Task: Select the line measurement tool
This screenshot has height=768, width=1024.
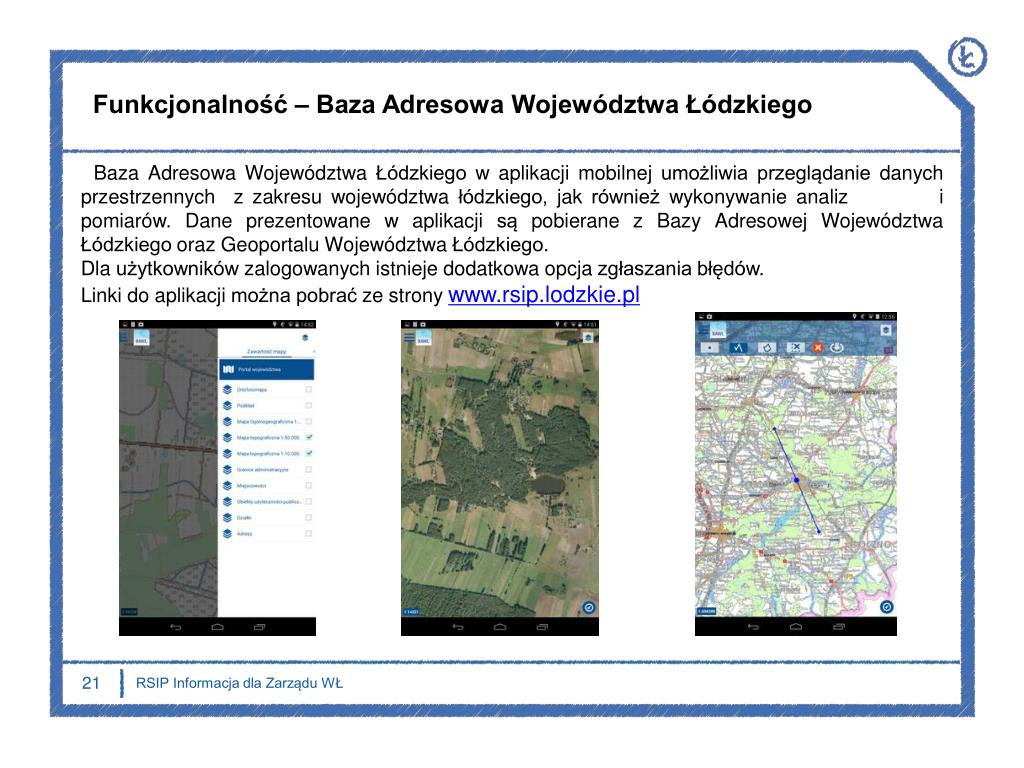Action: (x=738, y=347)
